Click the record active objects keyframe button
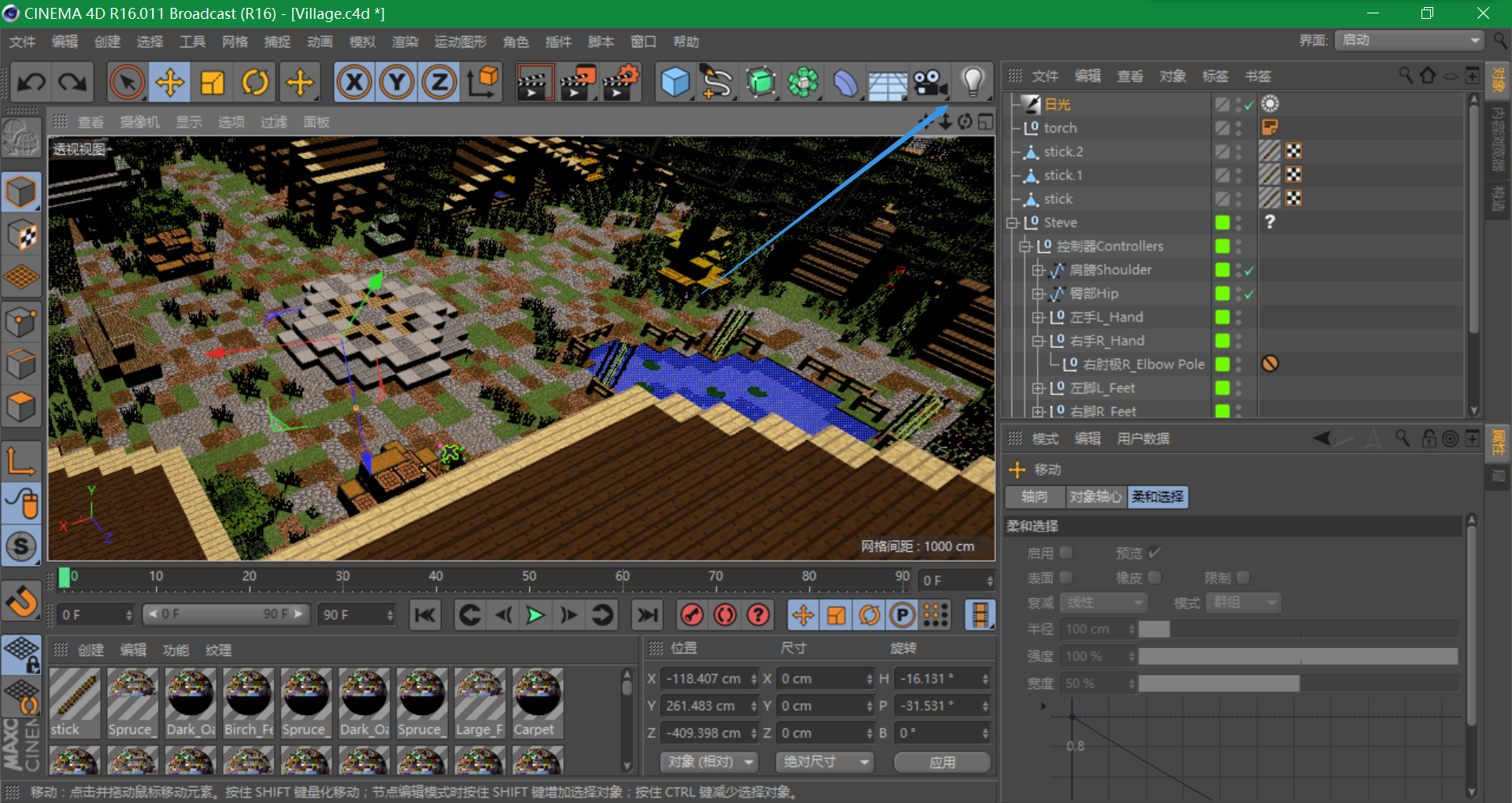This screenshot has height=803, width=1512. pos(692,615)
